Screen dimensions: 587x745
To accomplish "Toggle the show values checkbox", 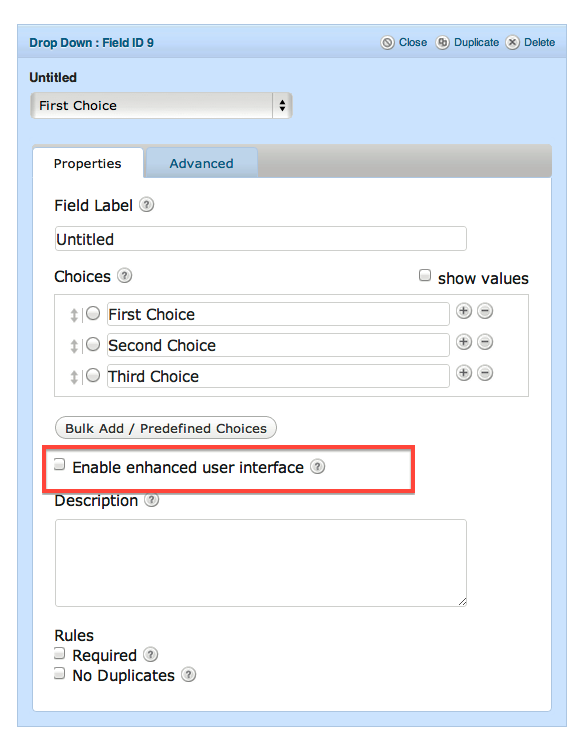I will coord(424,275).
